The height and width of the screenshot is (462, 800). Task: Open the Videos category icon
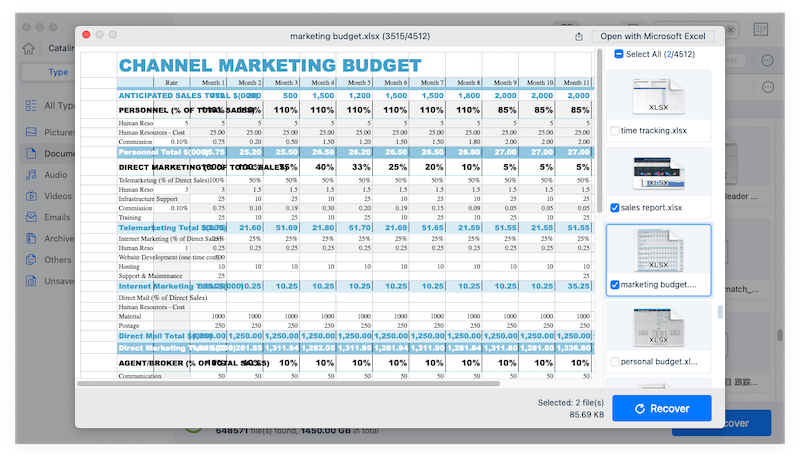pos(31,196)
